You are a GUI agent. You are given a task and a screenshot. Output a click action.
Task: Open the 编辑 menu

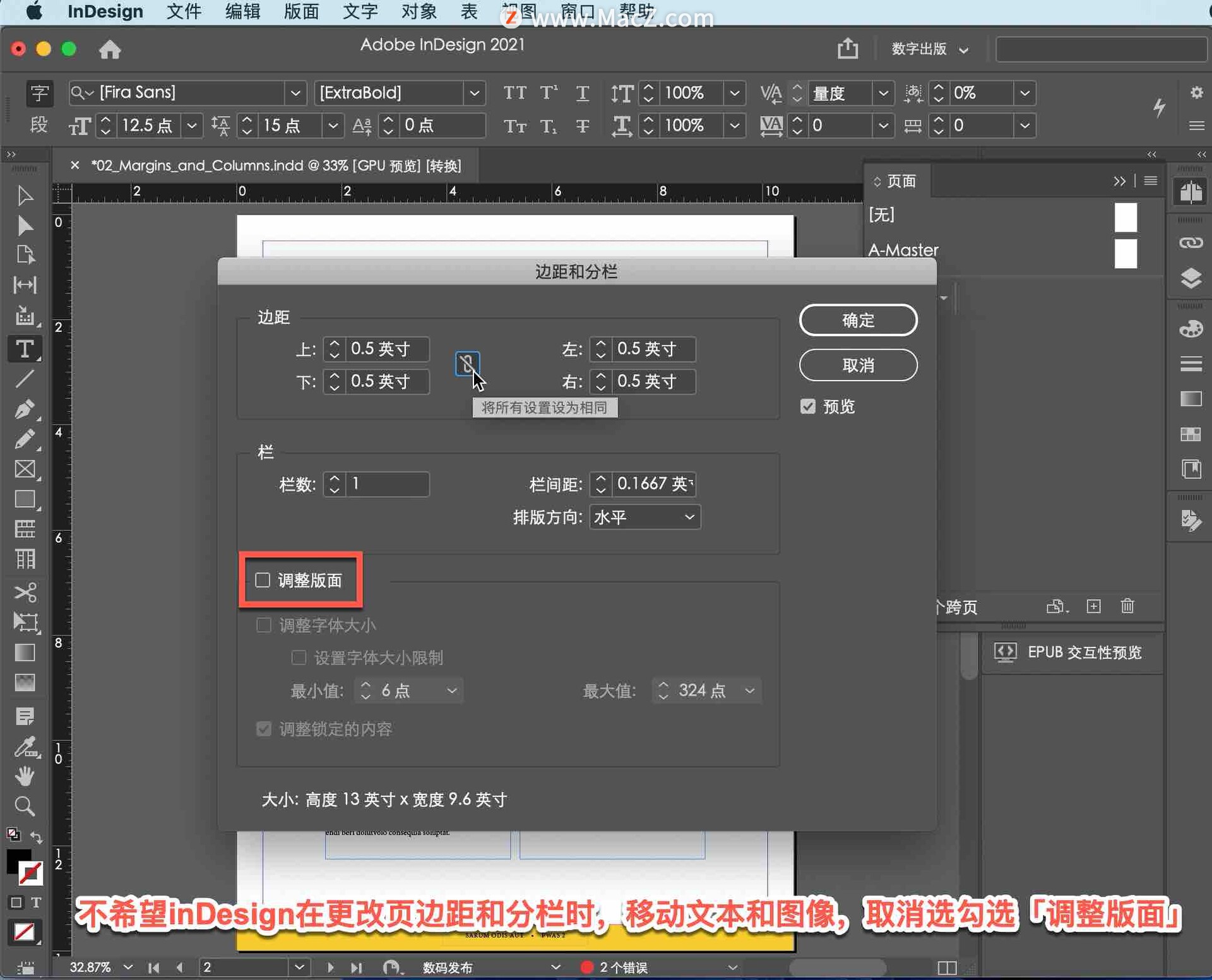(242, 11)
